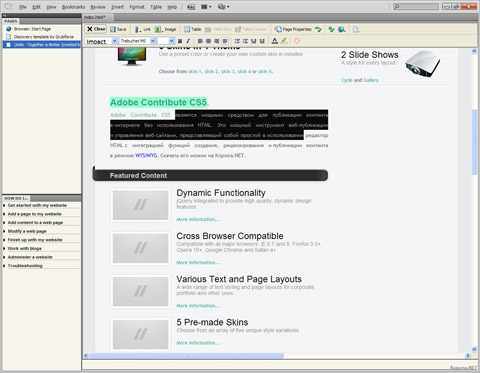This screenshot has height=373, width=480.
Task: Select the Unite - Together is Better page
Action: 42,45
